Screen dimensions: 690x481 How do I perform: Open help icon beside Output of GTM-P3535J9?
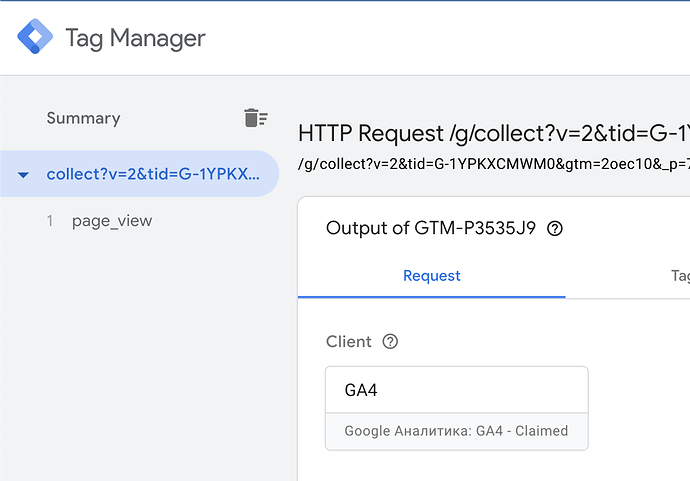(x=554, y=228)
